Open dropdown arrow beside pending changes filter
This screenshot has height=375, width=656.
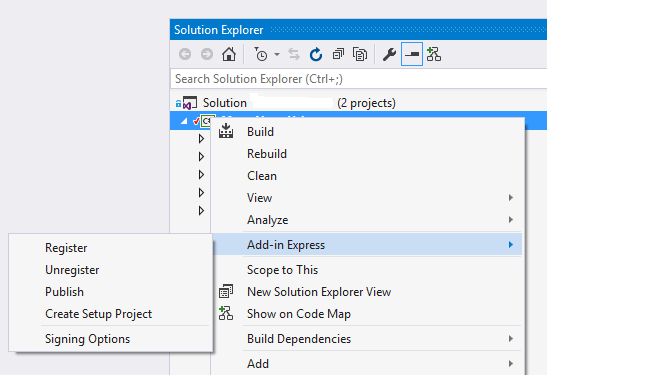tap(277, 54)
